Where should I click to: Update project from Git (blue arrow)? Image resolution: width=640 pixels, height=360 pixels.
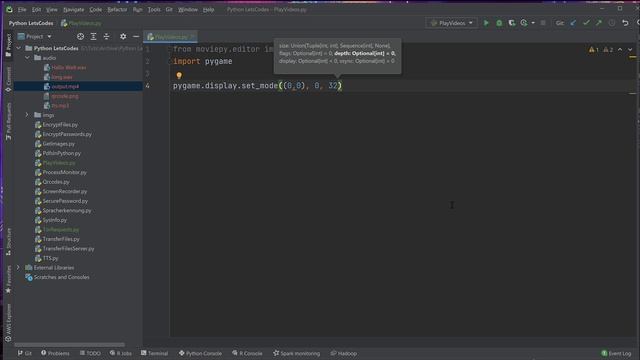coord(573,23)
